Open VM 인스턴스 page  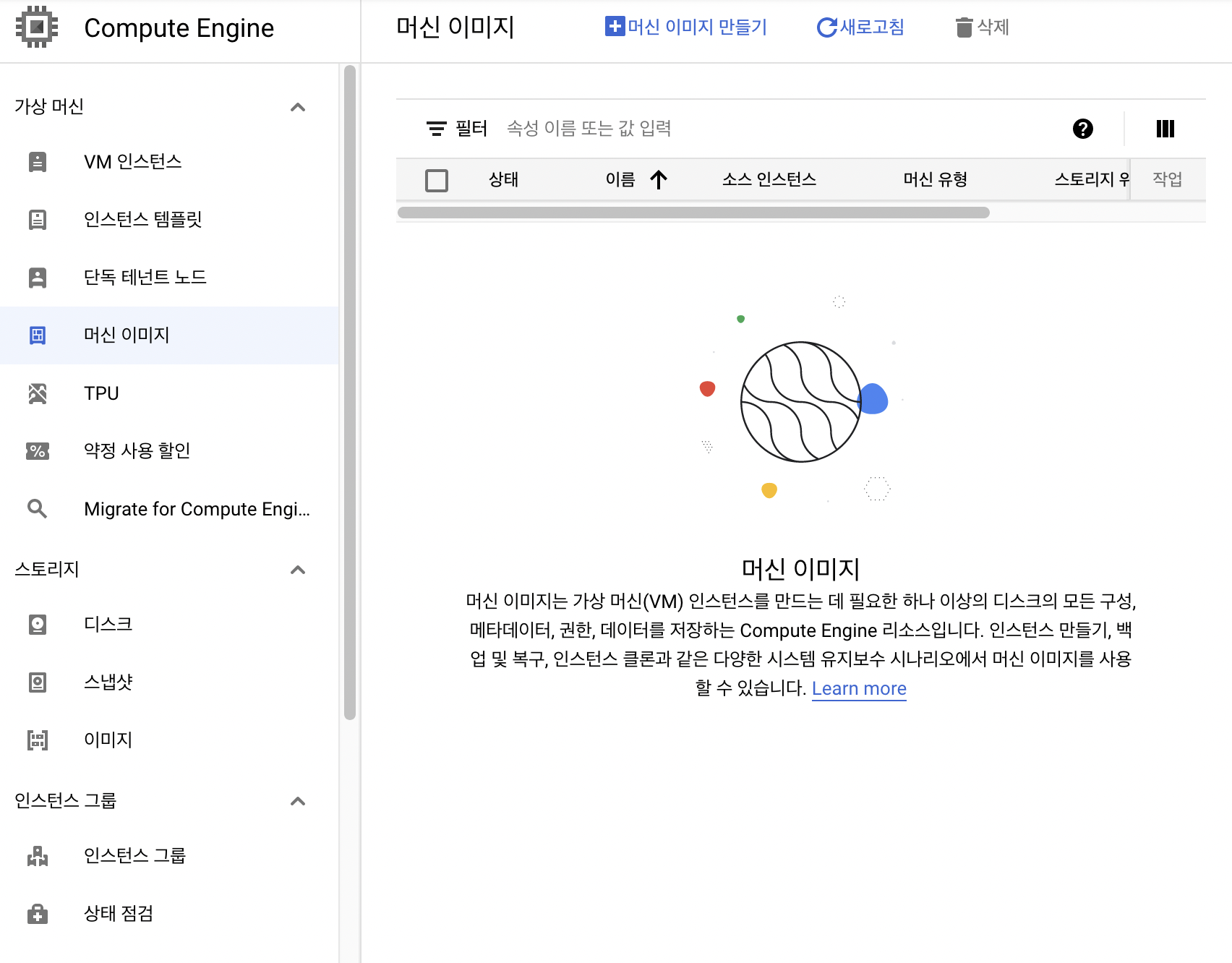click(169, 162)
